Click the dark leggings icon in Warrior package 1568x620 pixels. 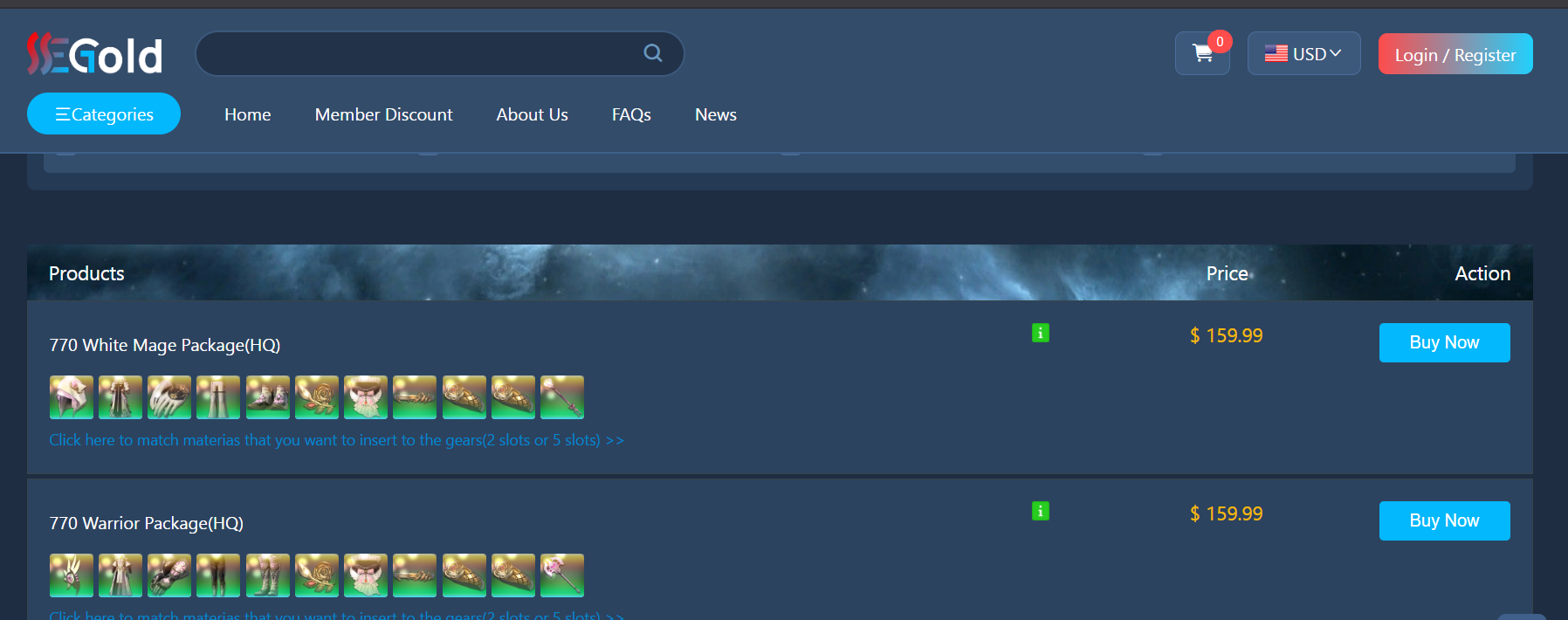[x=218, y=575]
